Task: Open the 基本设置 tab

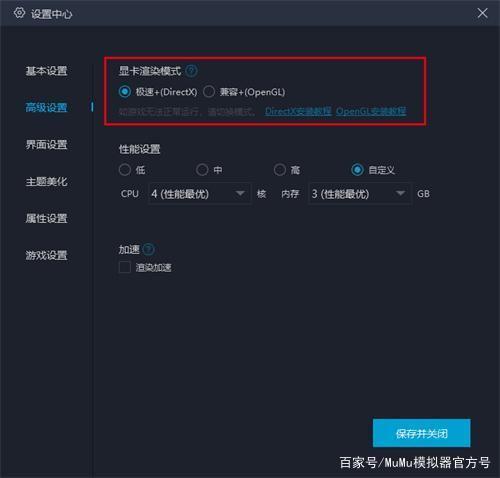Action: (x=46, y=71)
